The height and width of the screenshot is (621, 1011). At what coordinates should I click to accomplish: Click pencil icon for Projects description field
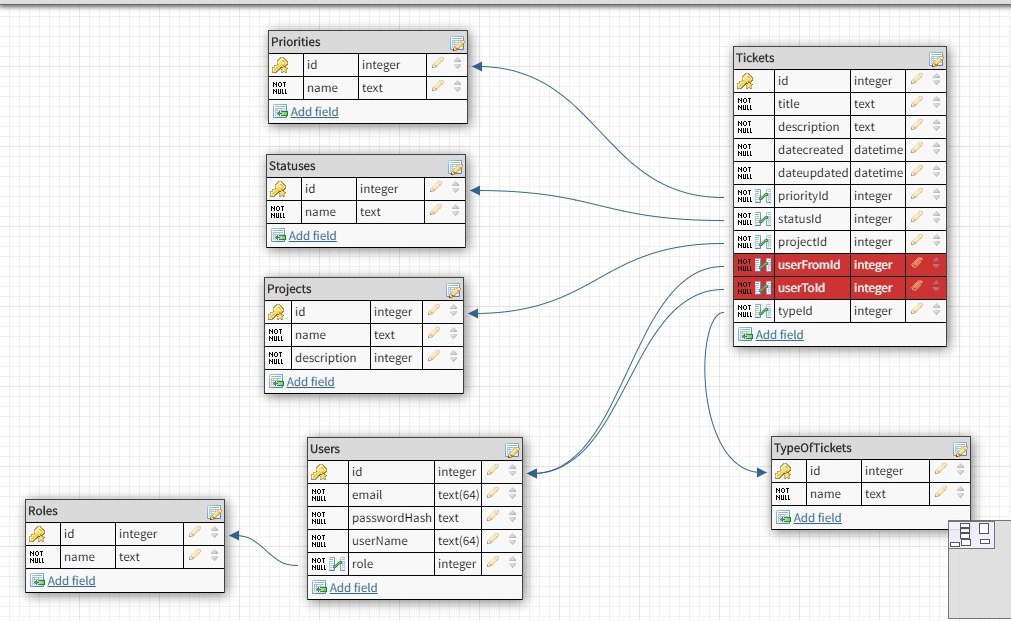click(434, 357)
